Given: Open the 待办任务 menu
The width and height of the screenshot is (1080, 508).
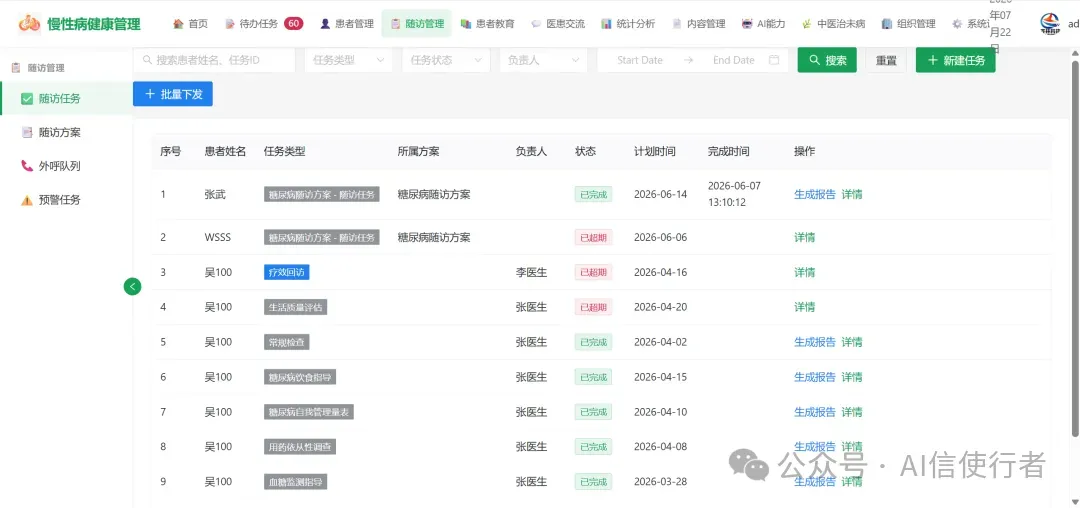Looking at the screenshot, I should coord(264,24).
